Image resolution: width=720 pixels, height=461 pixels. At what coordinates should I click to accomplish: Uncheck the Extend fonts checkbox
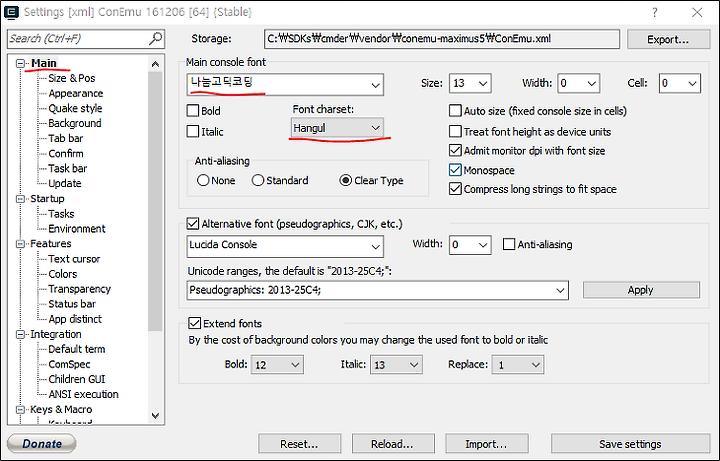(195, 323)
